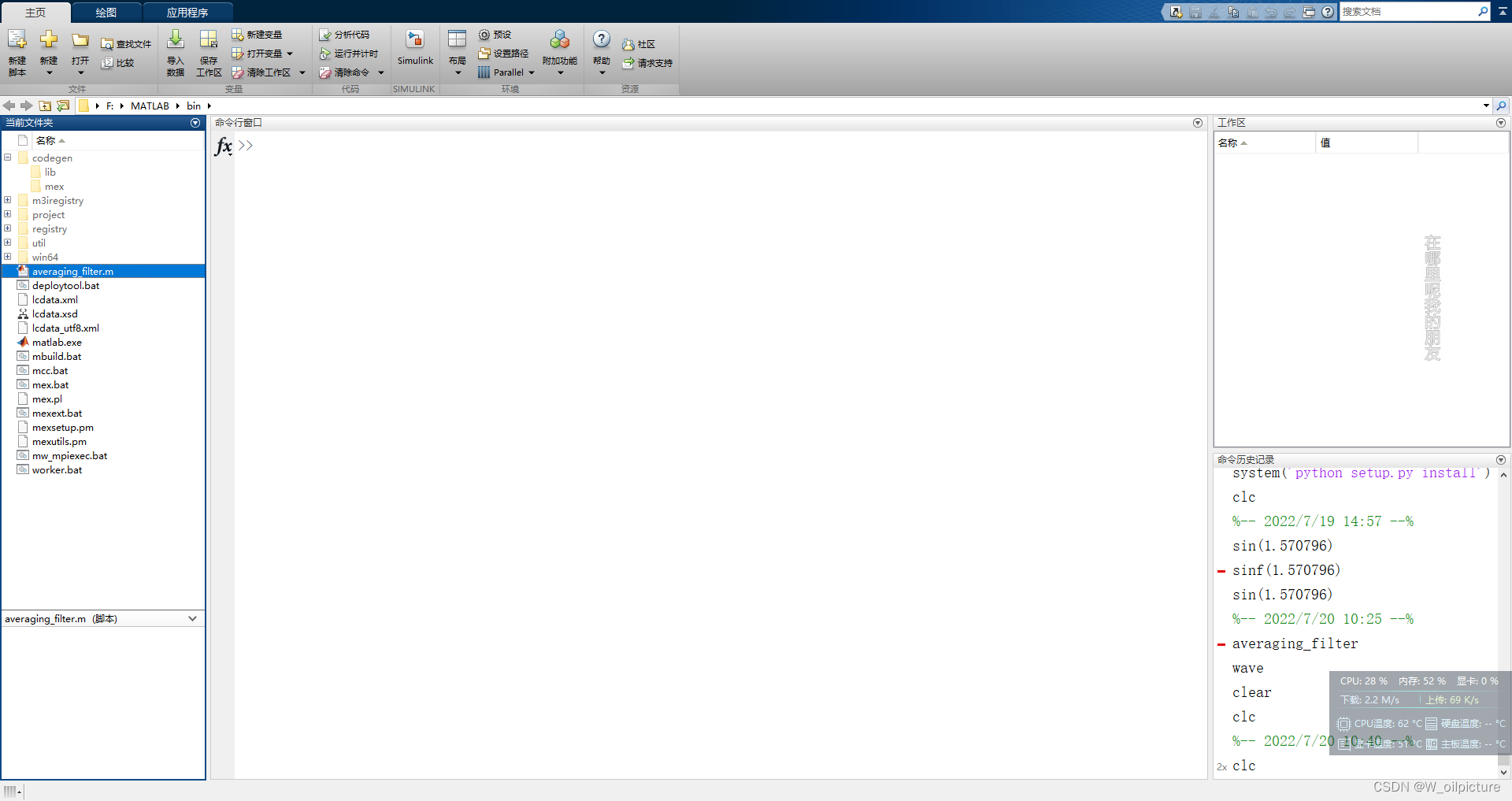Screen dimensions: 1512x801
Task: Open the 附加功能 (Add-Ons) dropdown
Action: [x=560, y=73]
